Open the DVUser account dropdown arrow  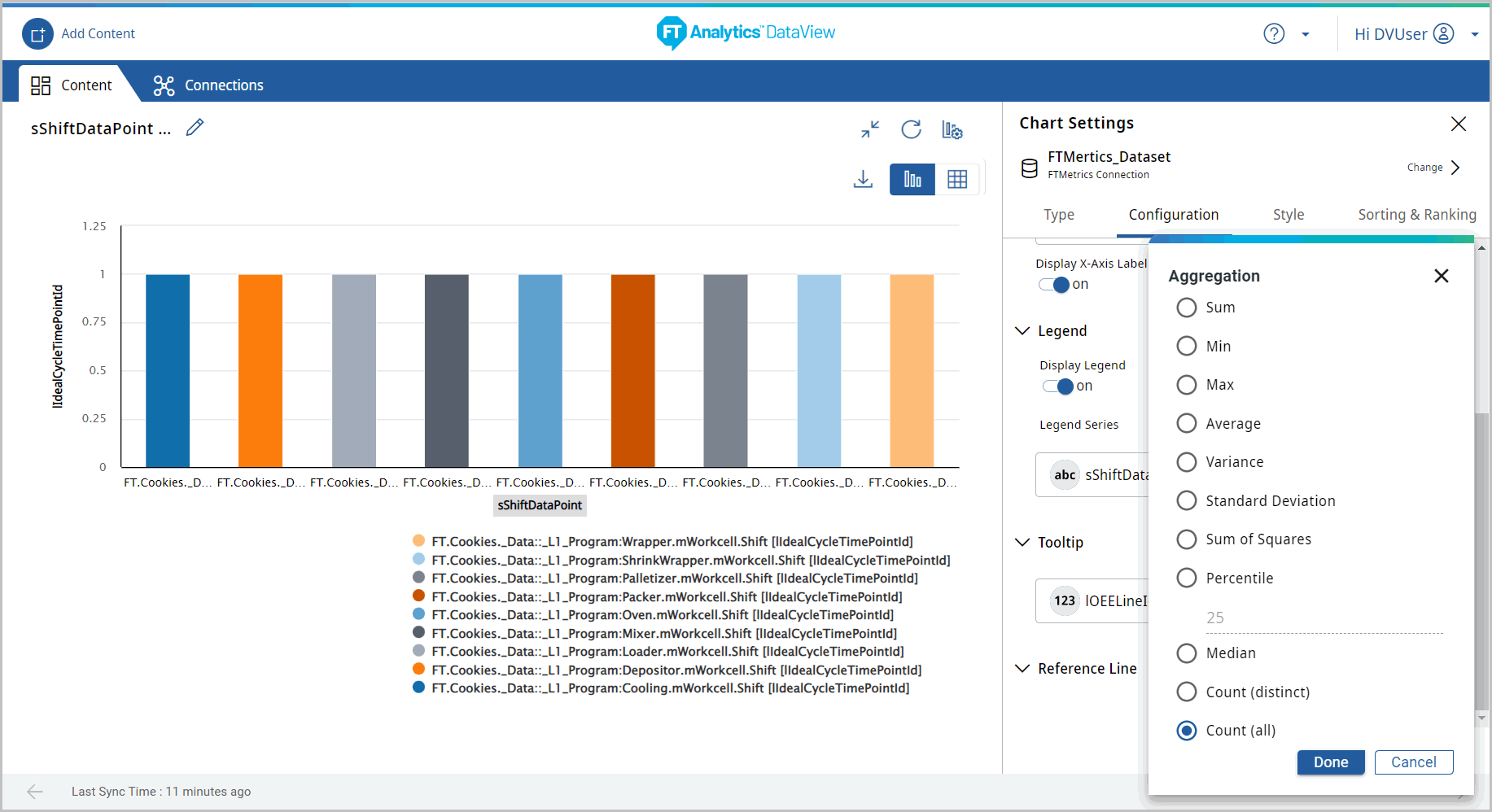point(1474,34)
